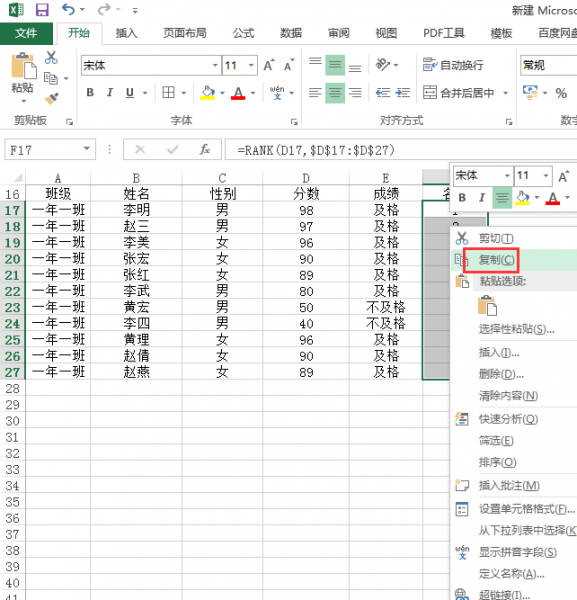Click the cancel X in formula bar

pyautogui.click(x=140, y=150)
